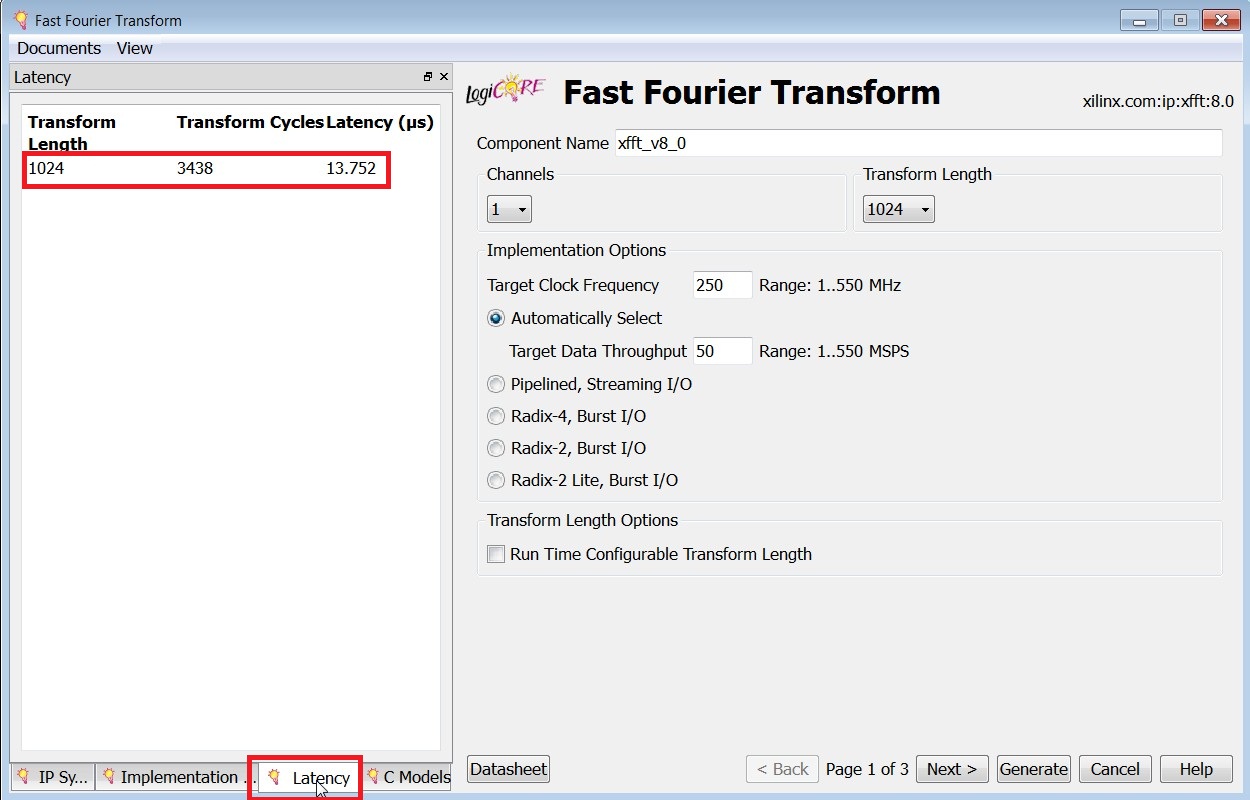
Task: Click the lightbulb icon on the IP Sy... tab
Action: pos(22,777)
